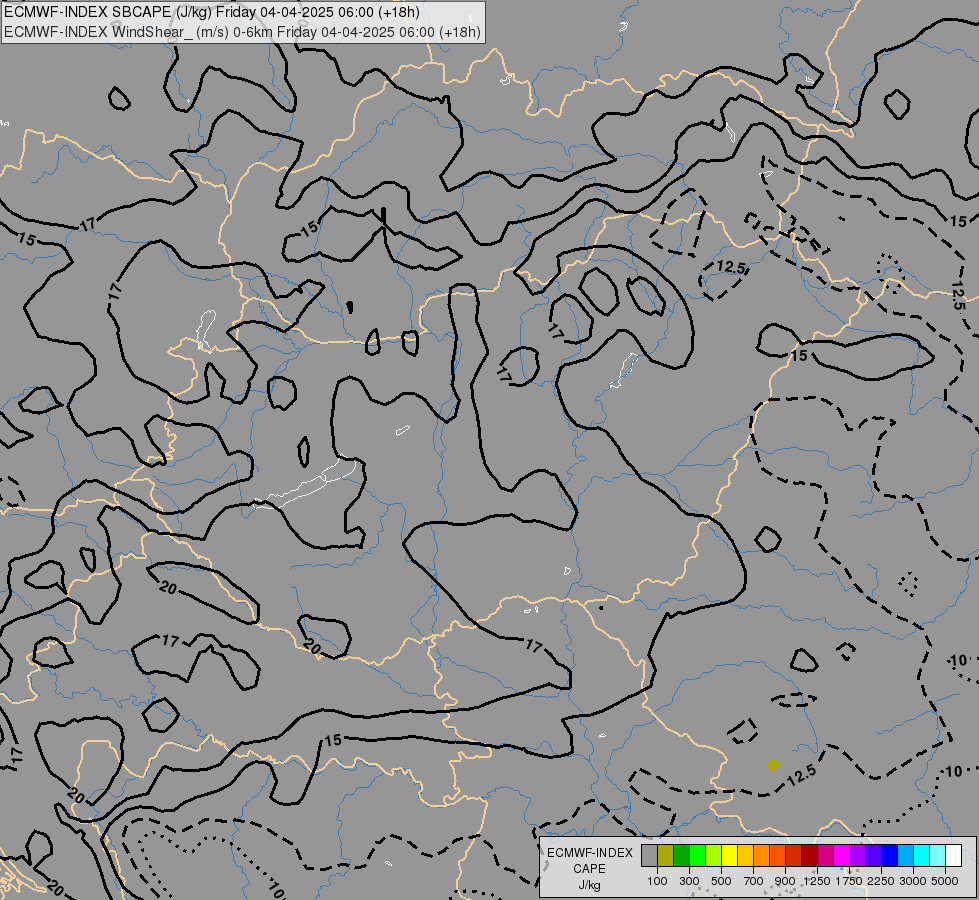The image size is (979, 900).
Task: Select the dark red swatch left of 1250
Action: 809,855
